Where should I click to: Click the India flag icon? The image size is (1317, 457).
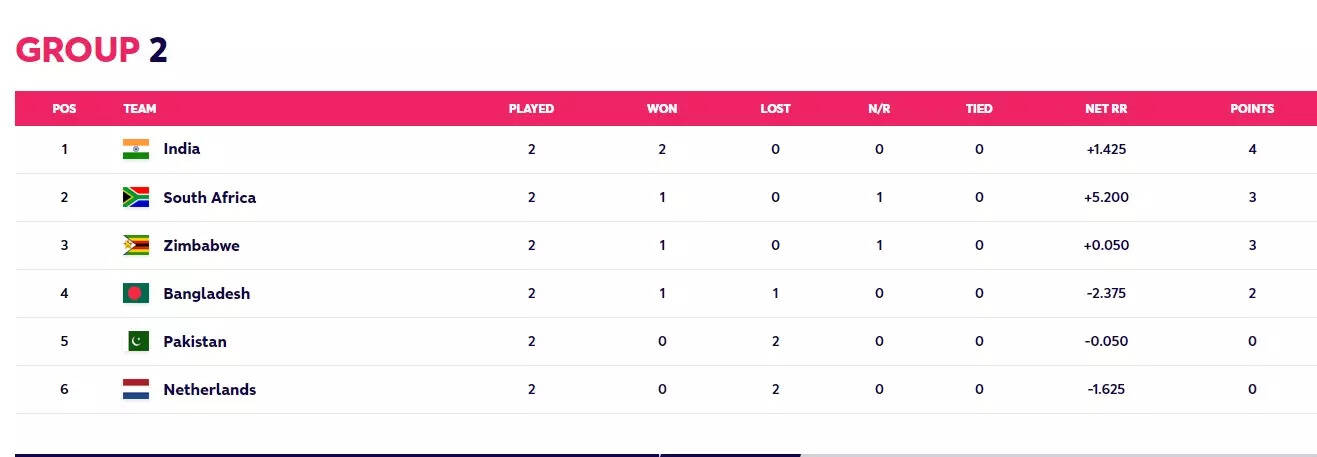point(136,149)
